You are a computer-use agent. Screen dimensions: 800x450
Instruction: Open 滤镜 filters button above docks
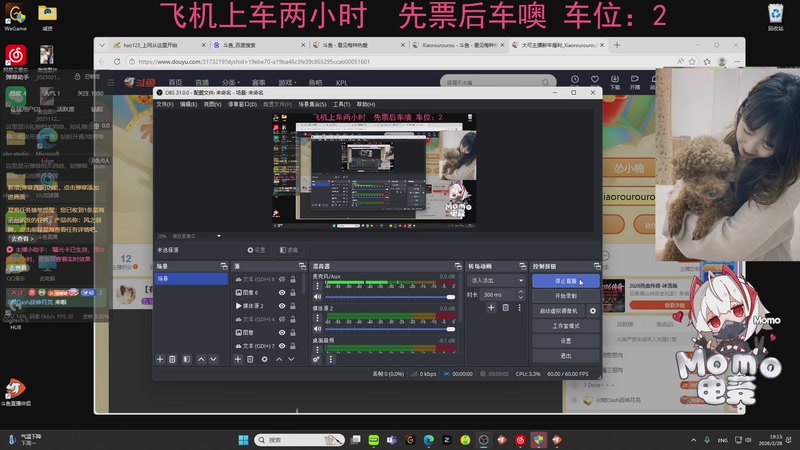pos(289,250)
